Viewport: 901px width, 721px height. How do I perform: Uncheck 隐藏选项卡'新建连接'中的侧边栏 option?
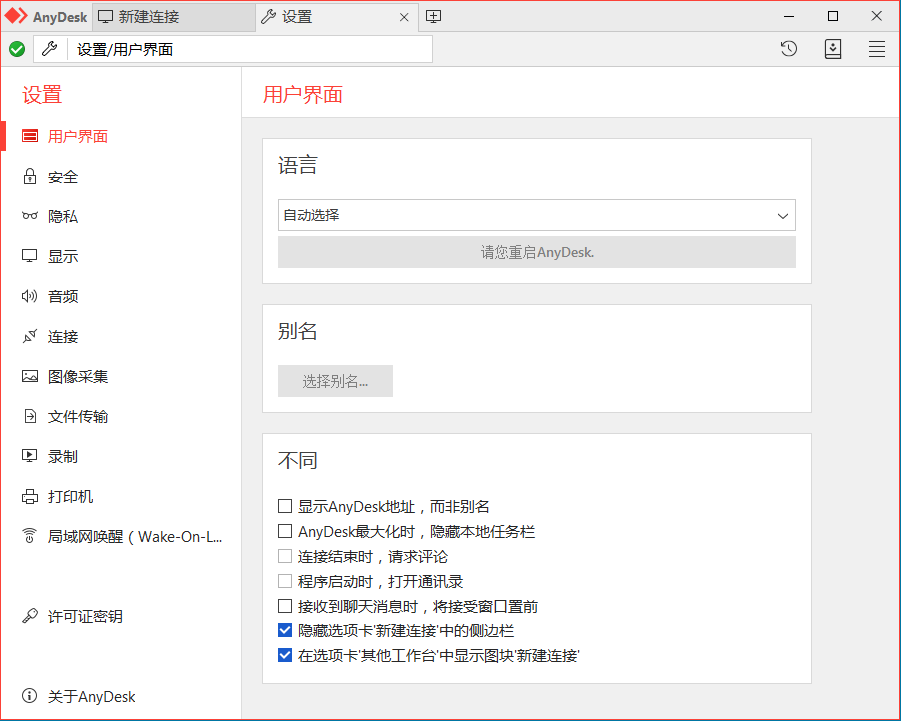tap(285, 631)
